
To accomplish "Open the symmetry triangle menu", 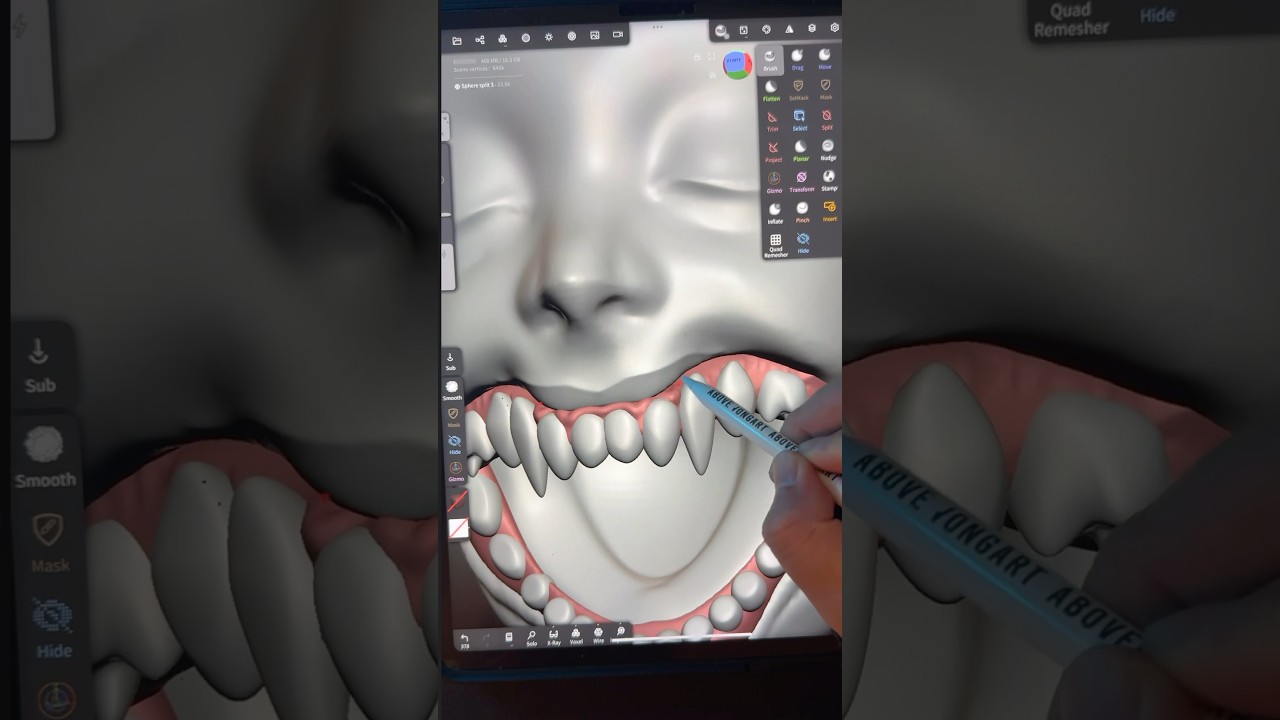I will [789, 29].
